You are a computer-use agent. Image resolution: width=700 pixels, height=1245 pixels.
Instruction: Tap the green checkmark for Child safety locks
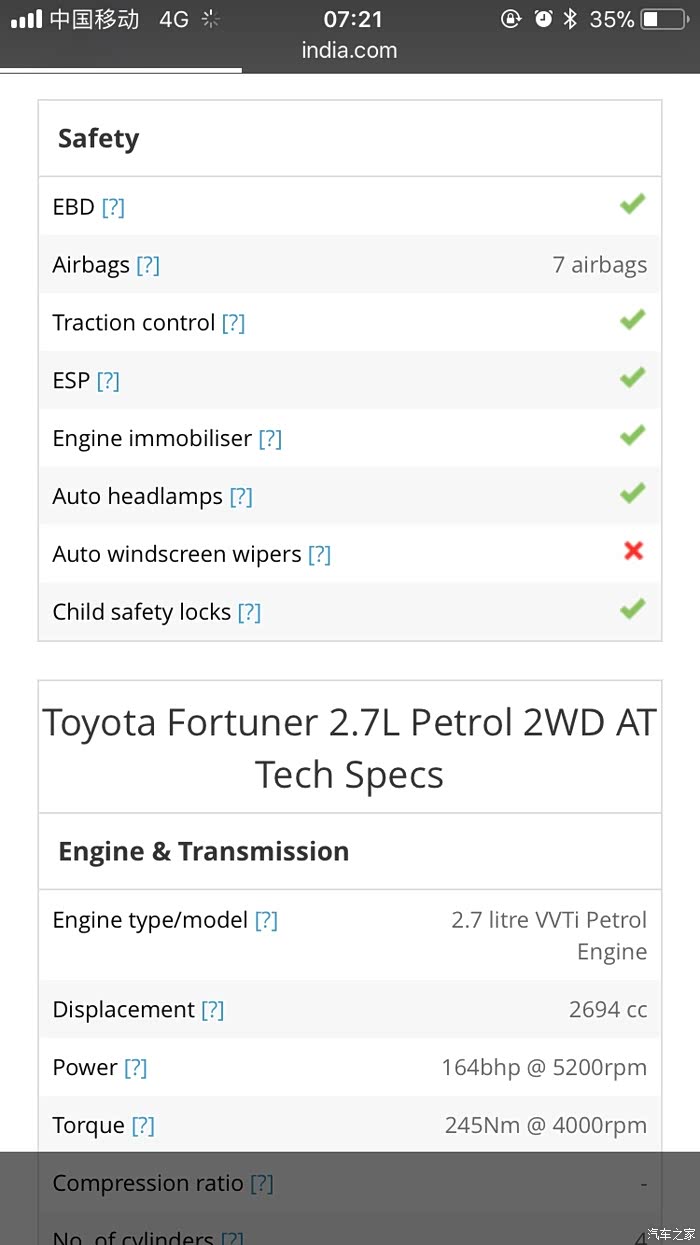click(632, 609)
